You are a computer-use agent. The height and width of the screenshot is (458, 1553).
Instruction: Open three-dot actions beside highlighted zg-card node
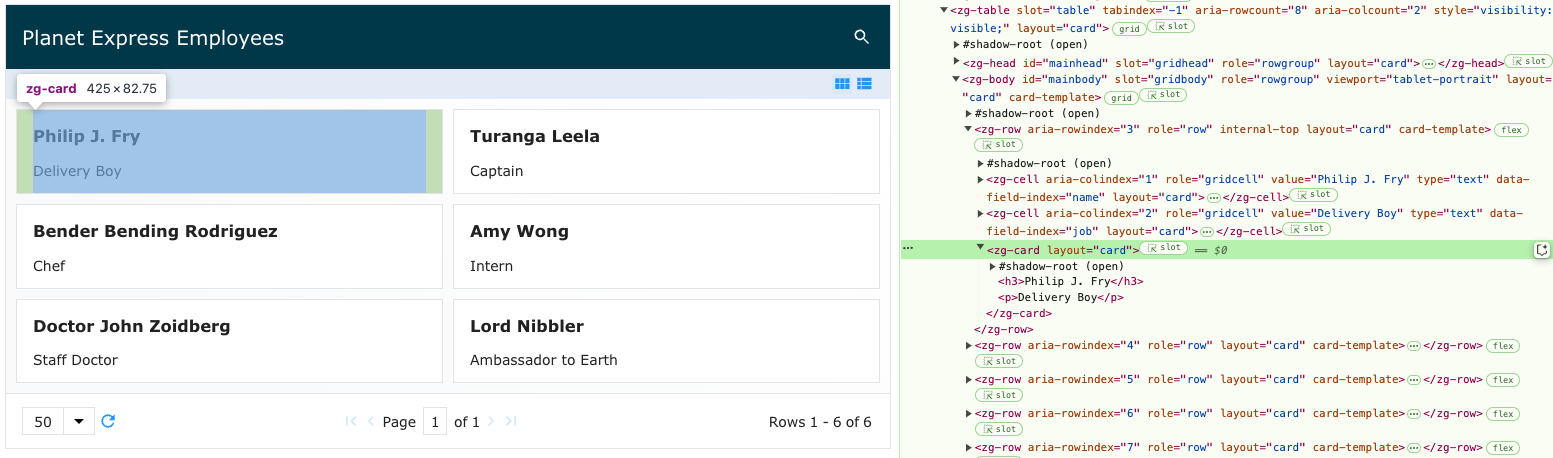[x=908, y=247]
